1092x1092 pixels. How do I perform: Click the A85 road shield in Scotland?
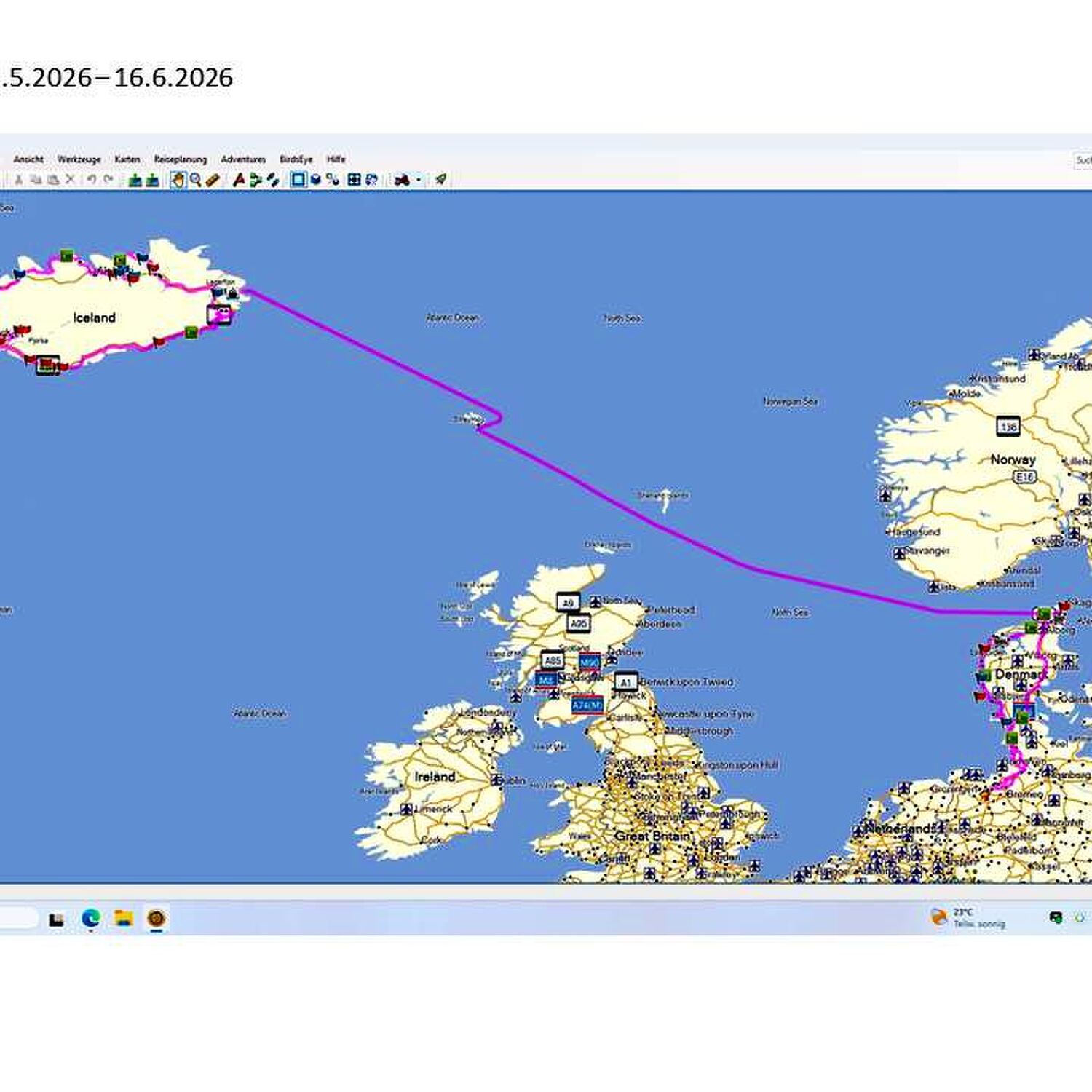(x=553, y=660)
